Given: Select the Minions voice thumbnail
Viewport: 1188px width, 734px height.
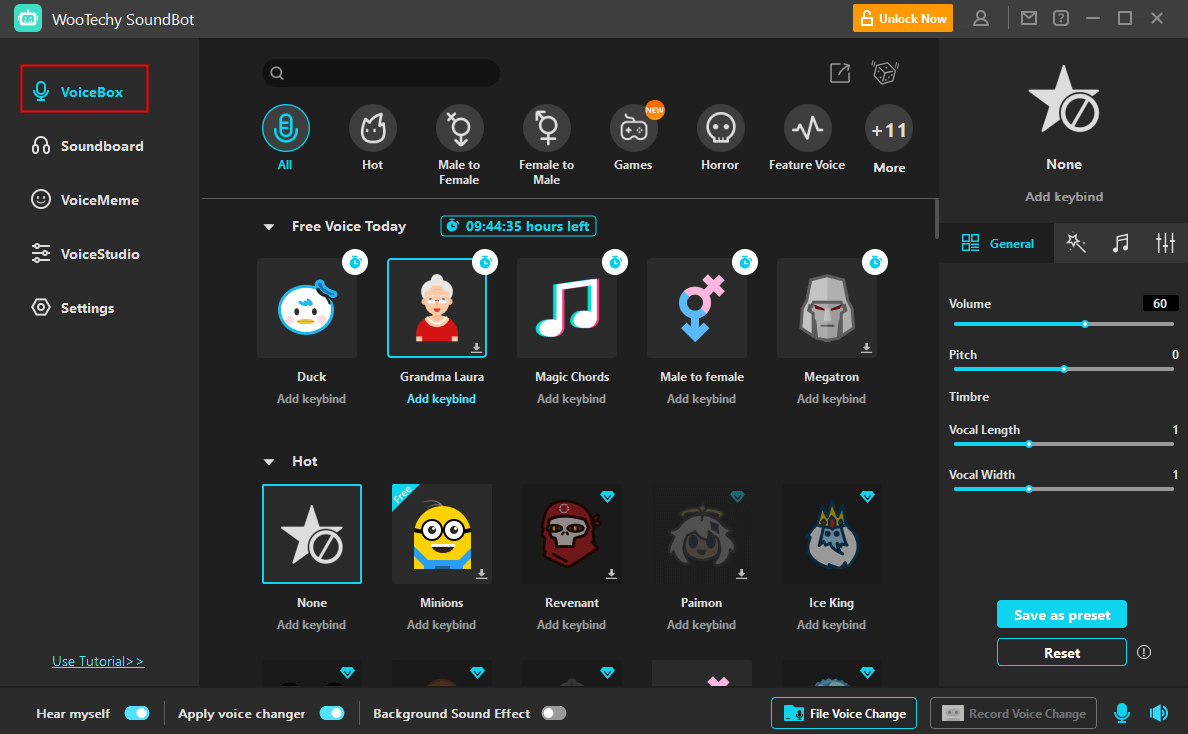Looking at the screenshot, I should tap(441, 534).
